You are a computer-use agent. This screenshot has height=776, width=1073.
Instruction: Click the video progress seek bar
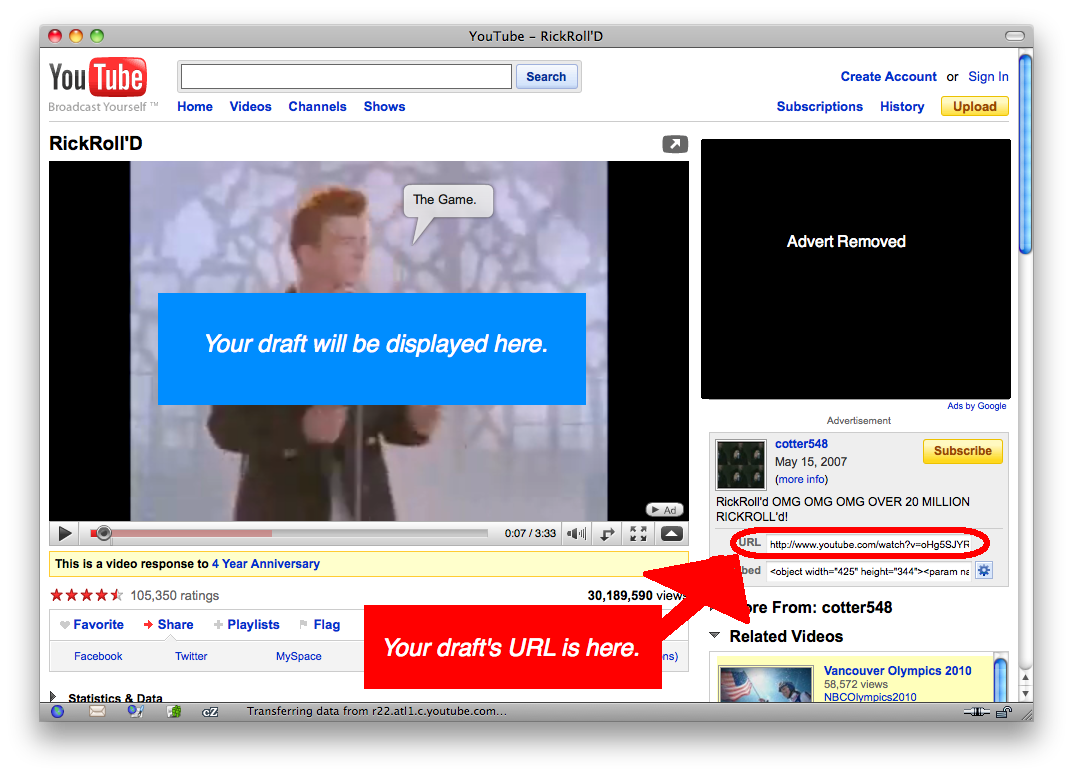[289, 533]
